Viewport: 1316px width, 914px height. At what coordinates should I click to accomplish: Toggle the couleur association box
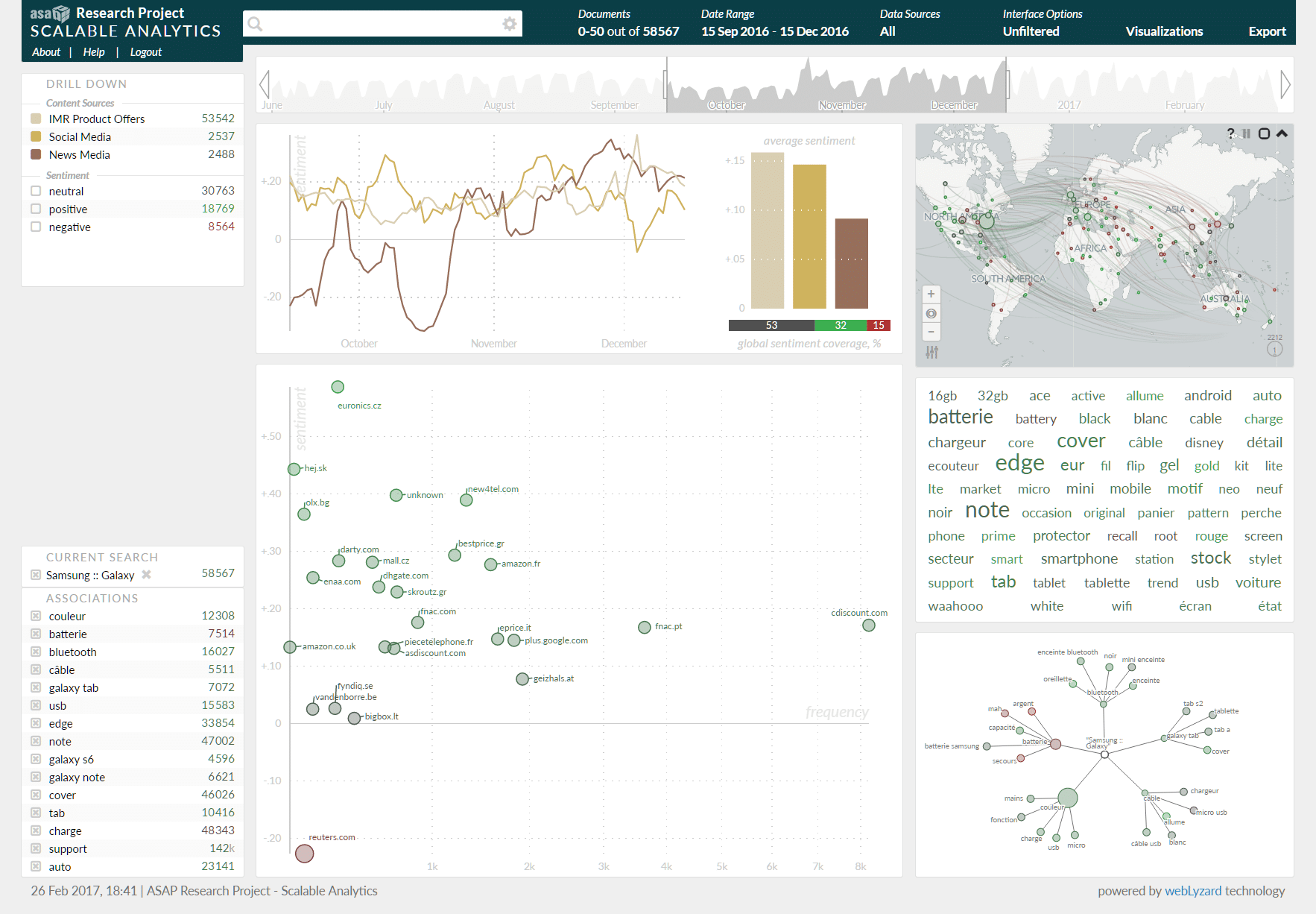pyautogui.click(x=36, y=616)
